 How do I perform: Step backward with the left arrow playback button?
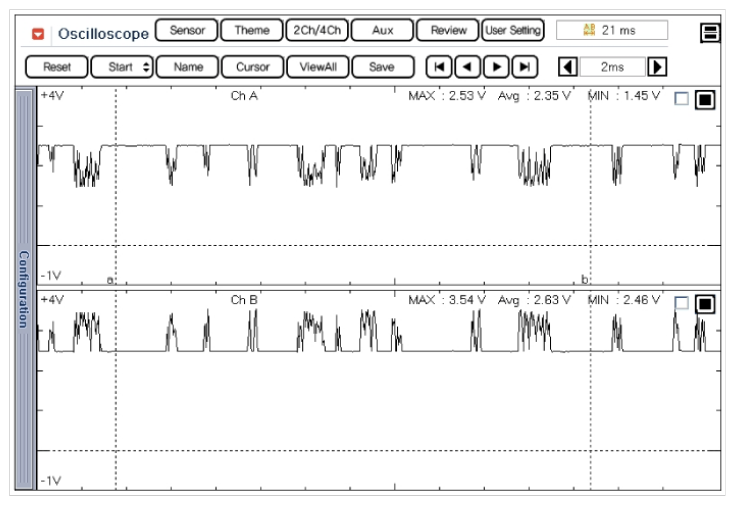pos(467,67)
